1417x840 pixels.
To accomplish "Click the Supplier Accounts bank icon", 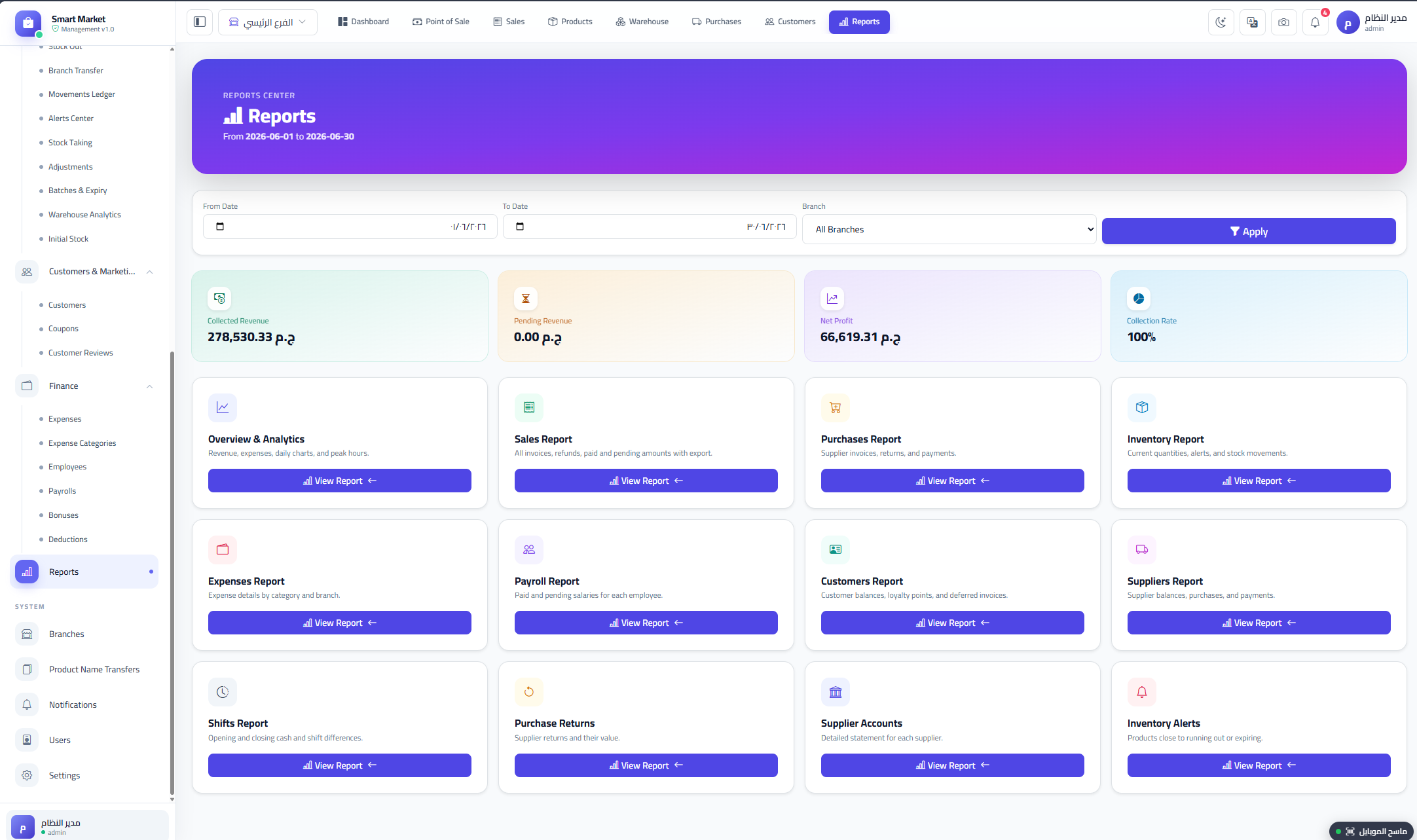I will [836, 692].
